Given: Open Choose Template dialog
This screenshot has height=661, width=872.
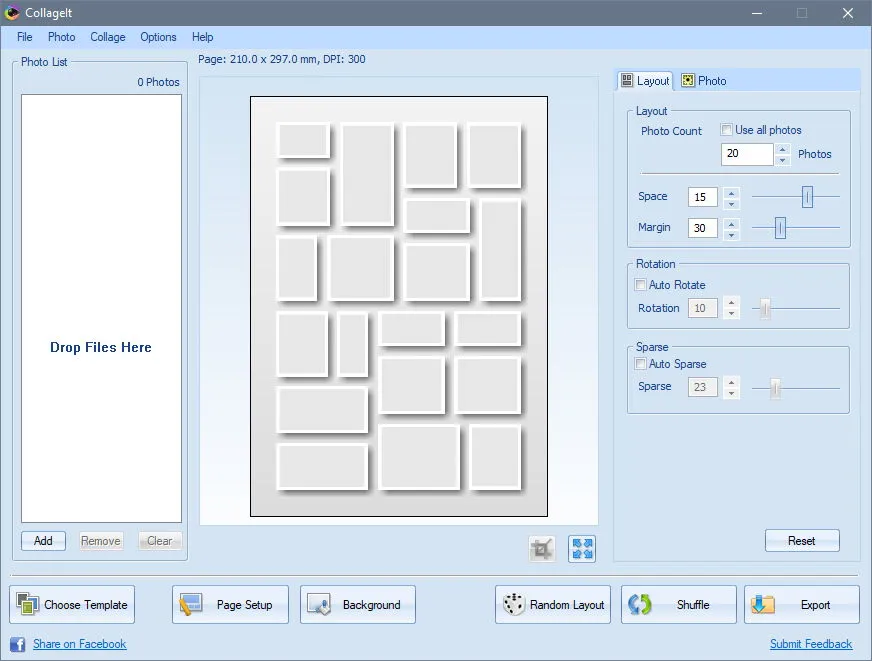Looking at the screenshot, I should (x=72, y=604).
